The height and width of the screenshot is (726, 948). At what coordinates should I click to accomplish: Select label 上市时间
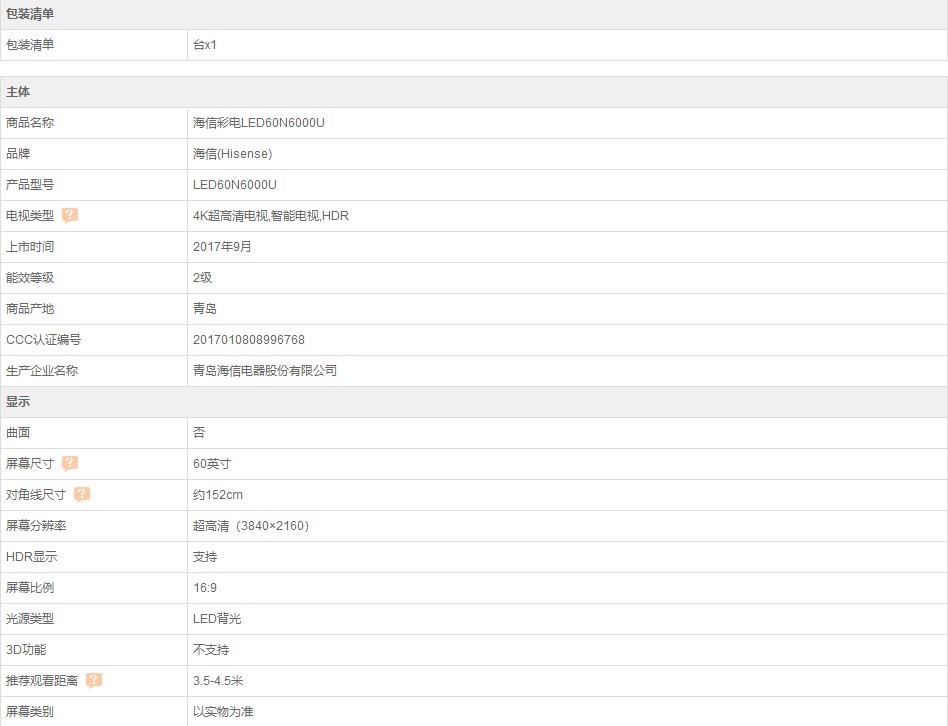tap(30, 247)
